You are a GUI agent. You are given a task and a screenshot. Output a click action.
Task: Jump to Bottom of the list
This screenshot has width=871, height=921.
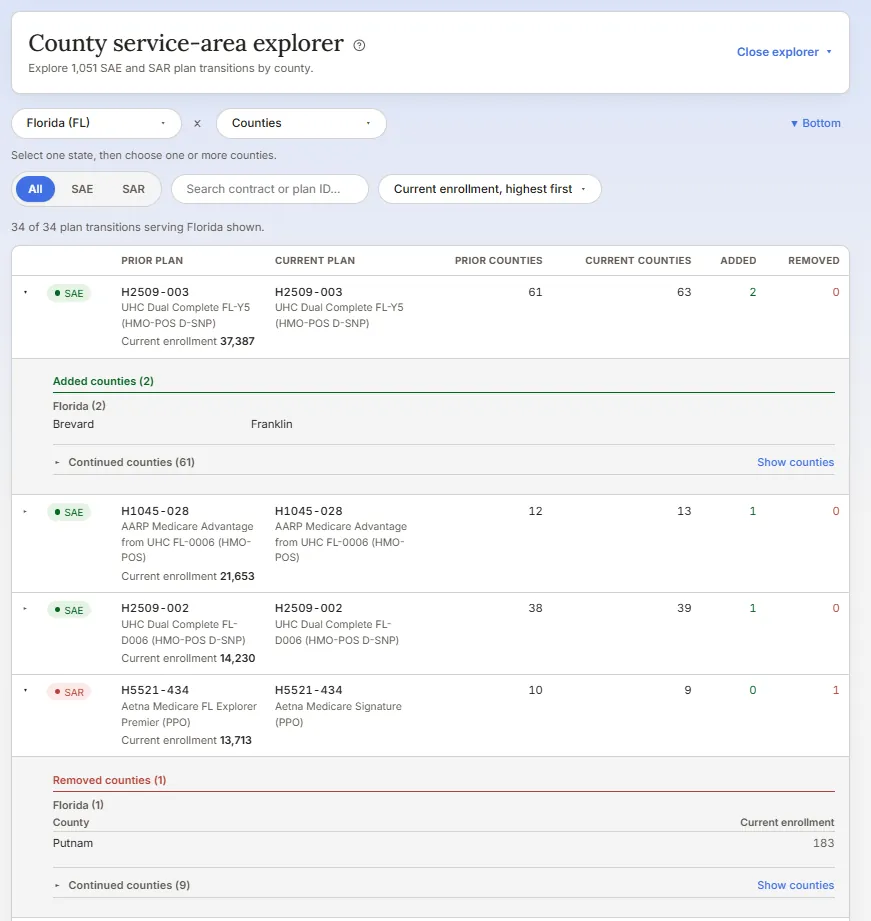point(816,123)
